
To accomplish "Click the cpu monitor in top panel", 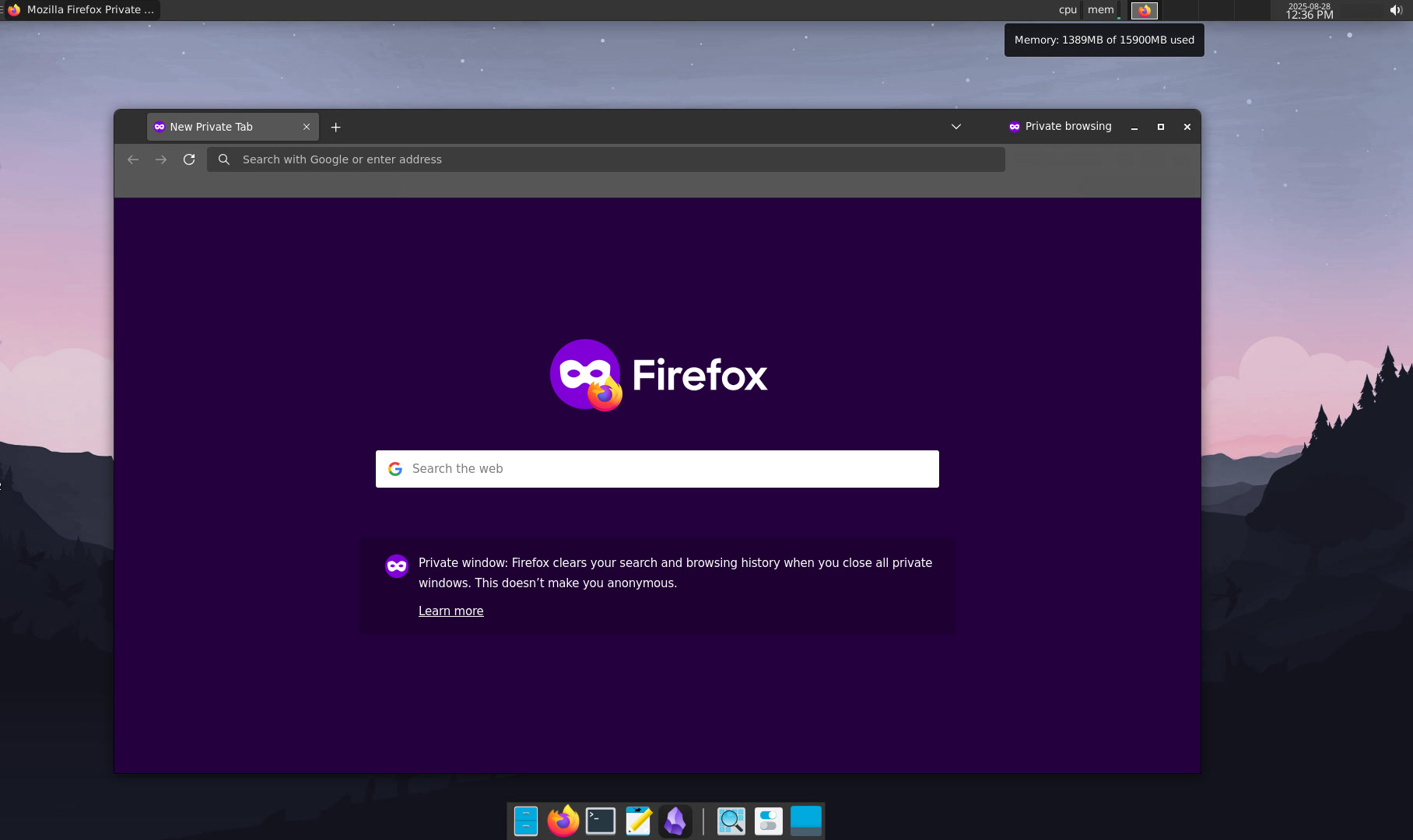I will (1068, 10).
